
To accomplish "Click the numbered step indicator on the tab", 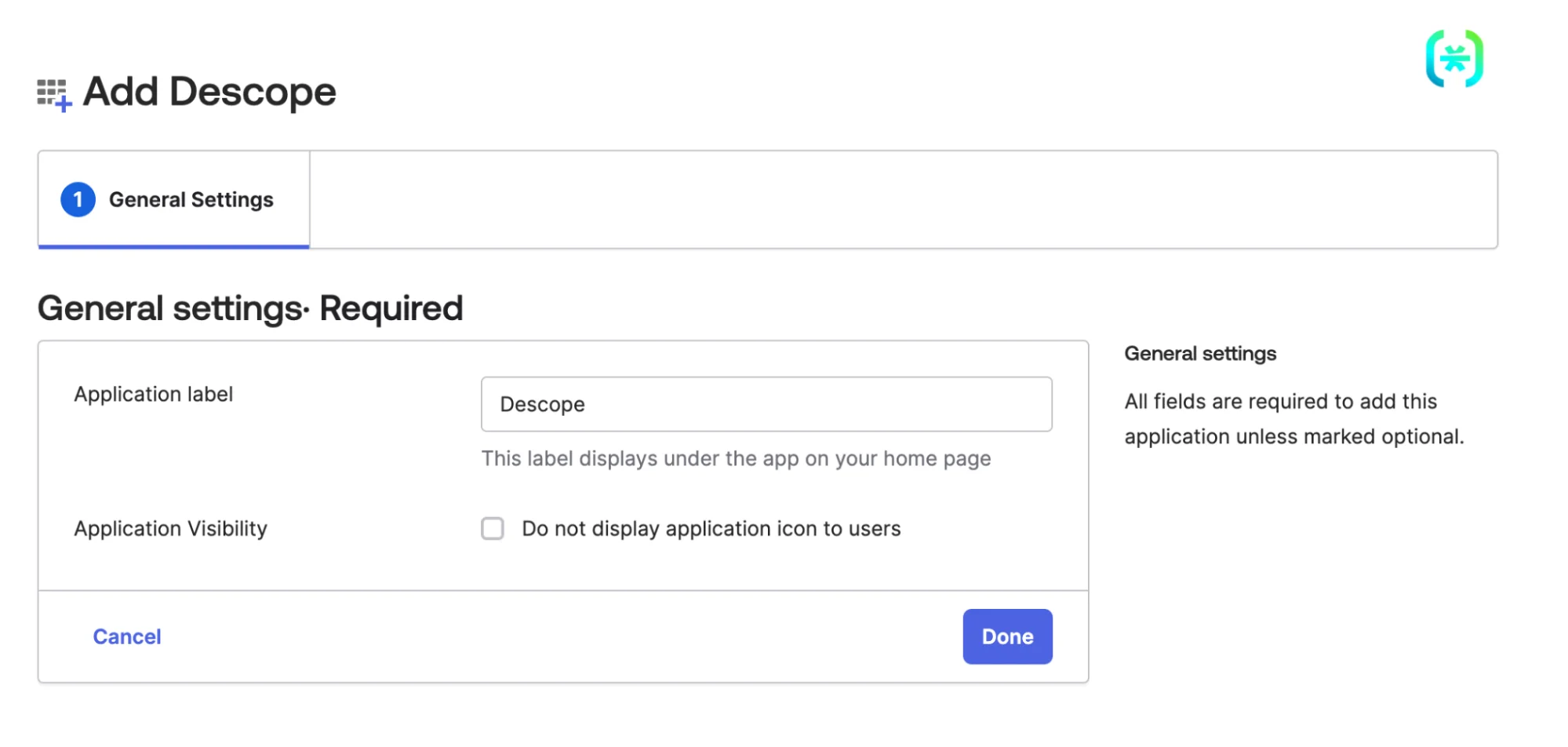I will click(x=77, y=199).
